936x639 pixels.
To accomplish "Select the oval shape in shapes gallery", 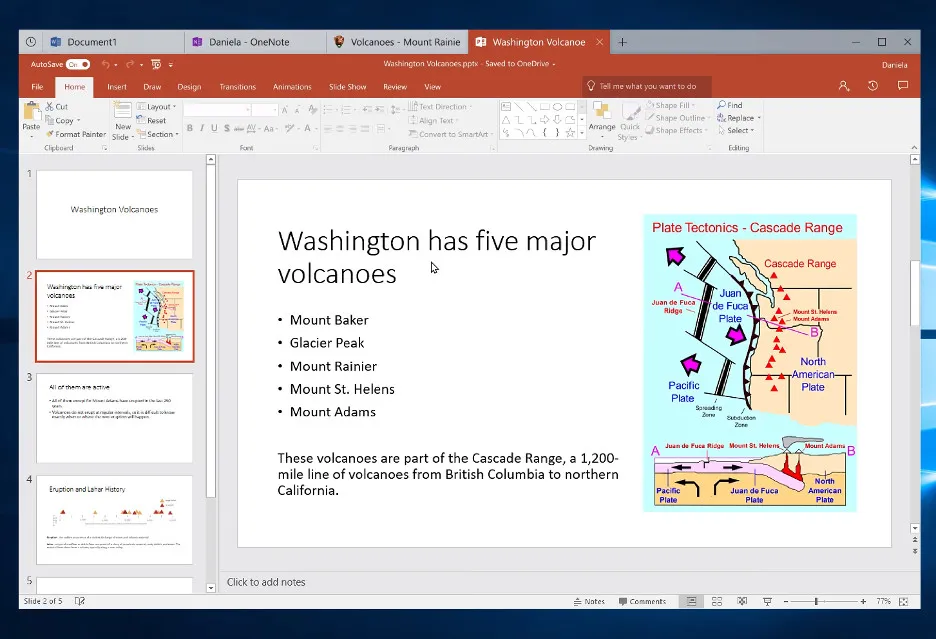I will tap(558, 107).
